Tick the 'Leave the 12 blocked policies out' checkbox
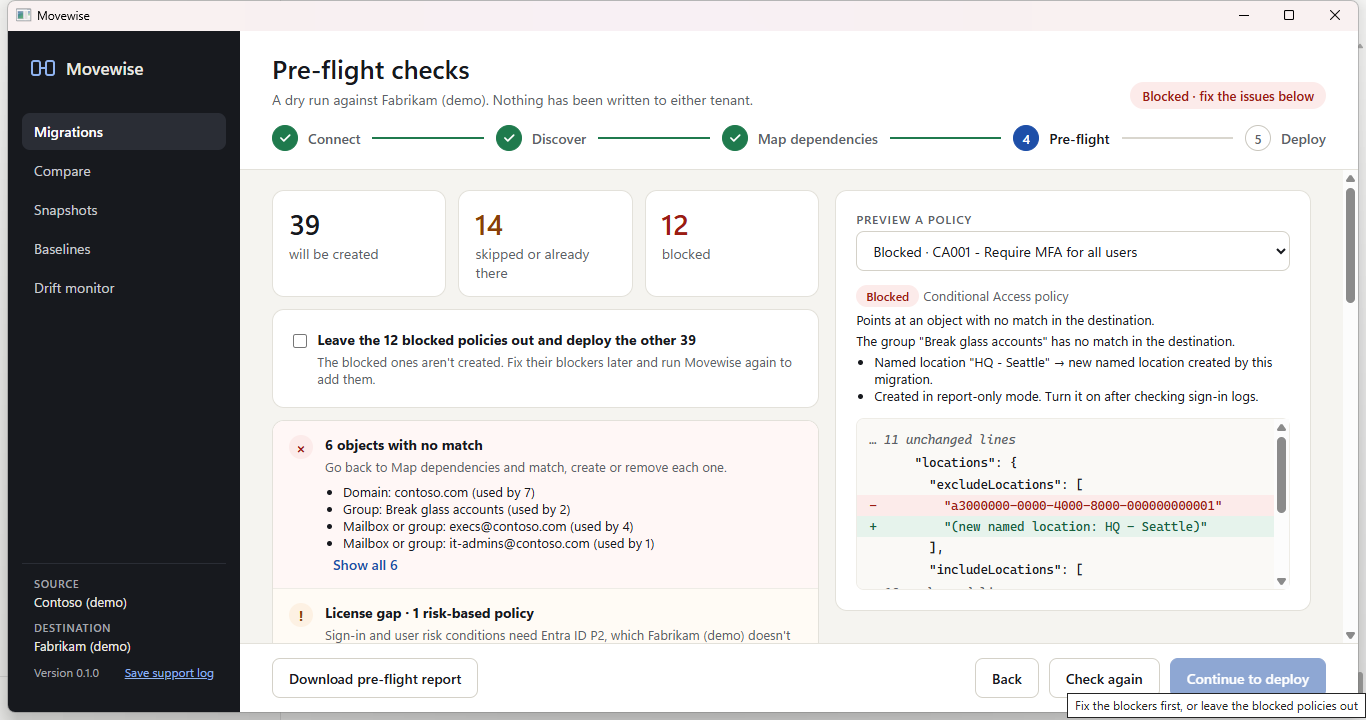Viewport: 1366px width, 720px height. tap(300, 341)
